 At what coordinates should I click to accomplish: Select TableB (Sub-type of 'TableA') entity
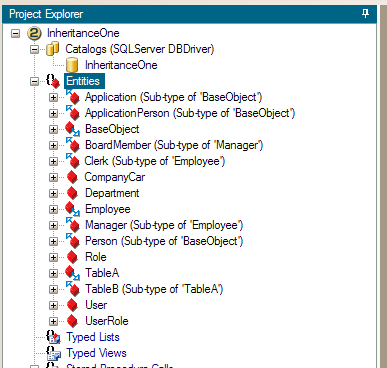[154, 289]
